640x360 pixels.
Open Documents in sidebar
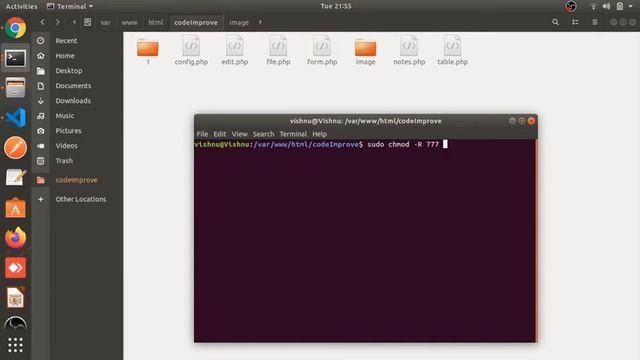[73, 86]
